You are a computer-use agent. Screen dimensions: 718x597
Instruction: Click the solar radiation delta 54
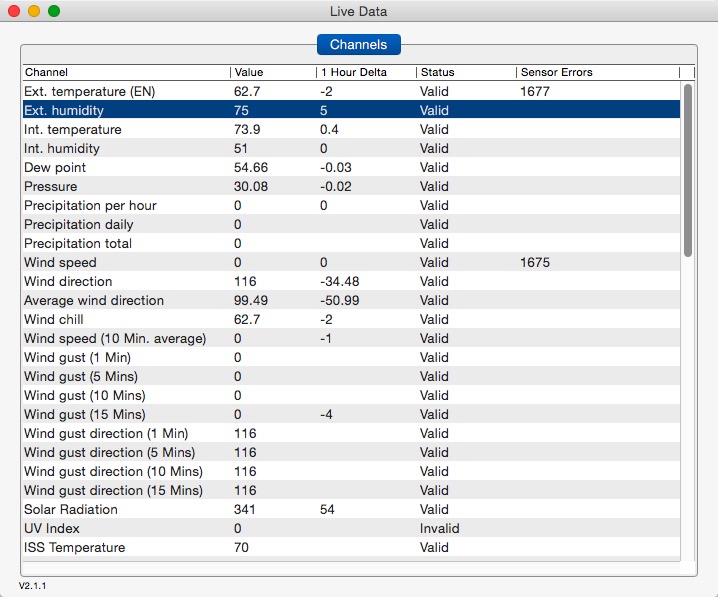(x=327, y=510)
